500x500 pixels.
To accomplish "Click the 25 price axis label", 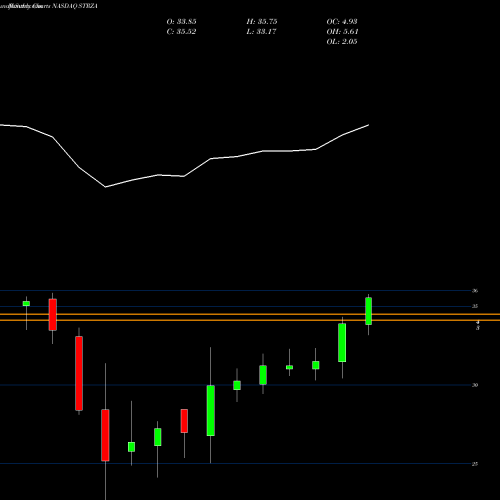I will (475, 464).
